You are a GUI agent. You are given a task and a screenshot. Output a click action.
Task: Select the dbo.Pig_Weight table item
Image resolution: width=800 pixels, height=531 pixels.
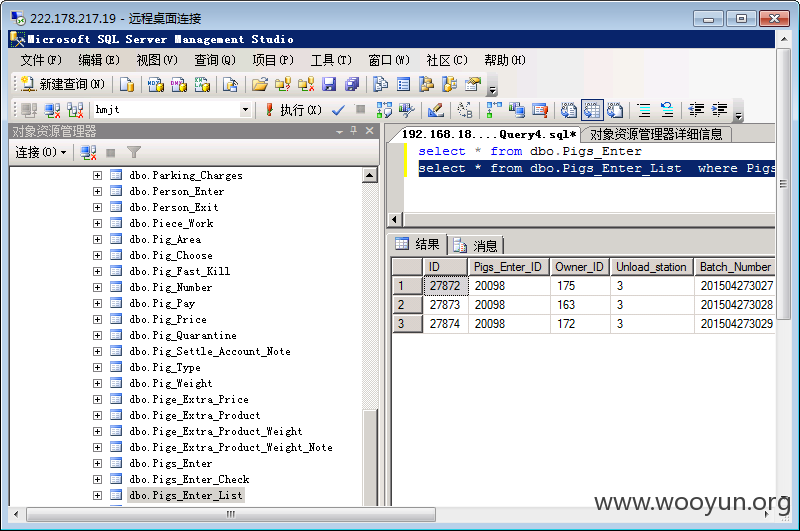click(x=171, y=383)
